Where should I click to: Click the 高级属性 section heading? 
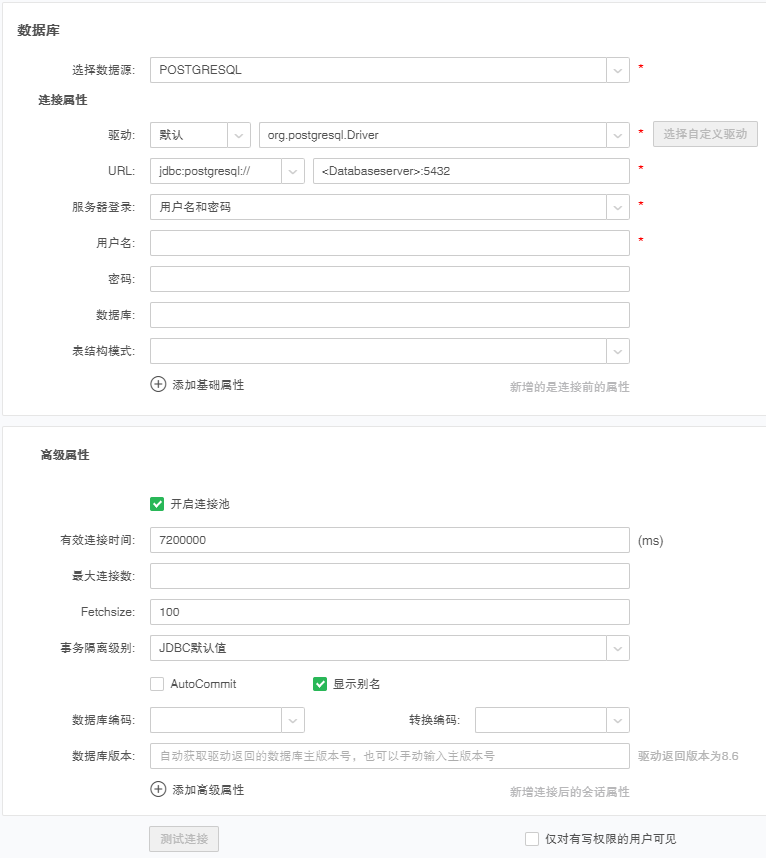[x=65, y=455]
